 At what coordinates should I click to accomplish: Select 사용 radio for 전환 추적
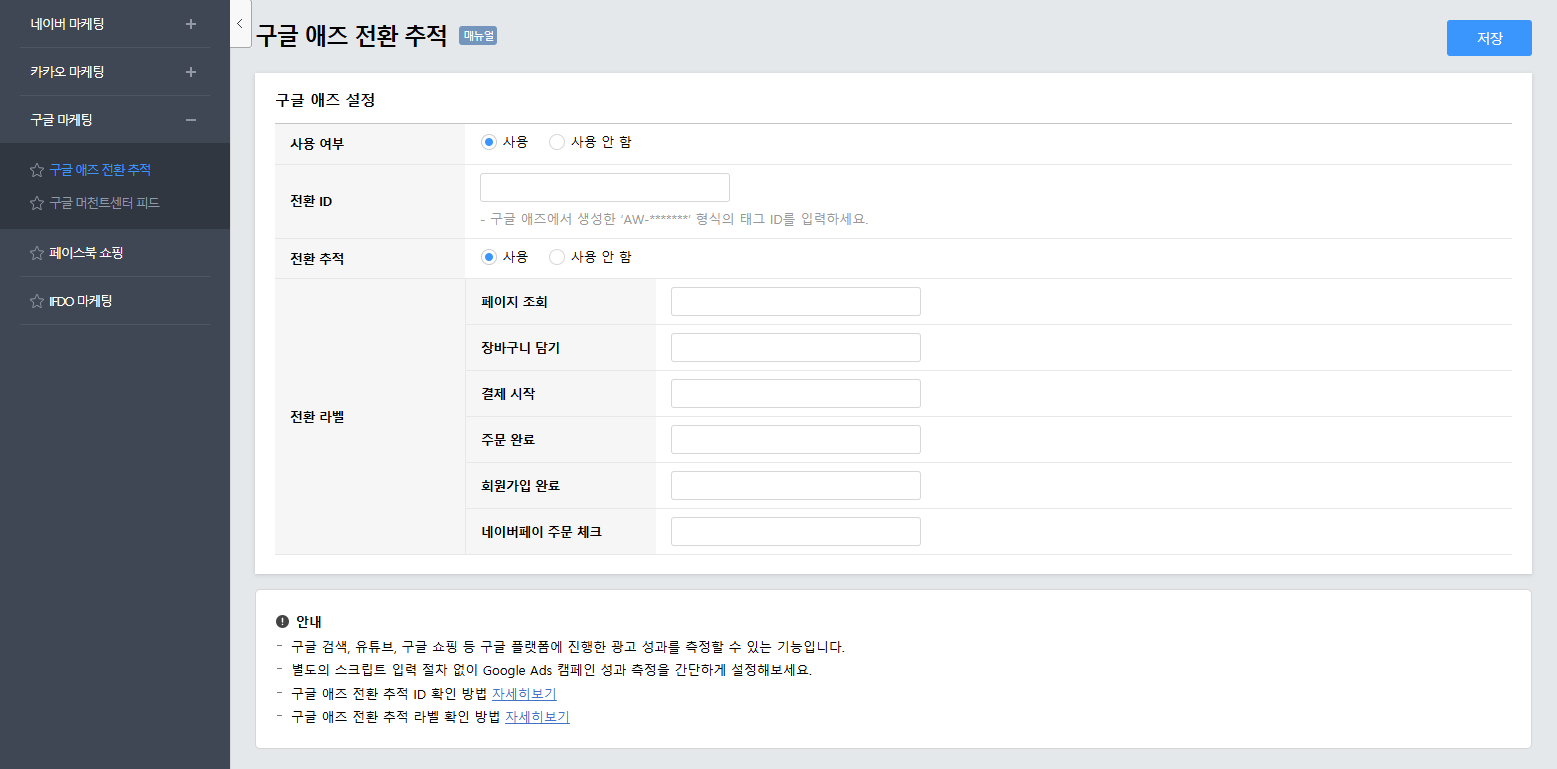(x=489, y=257)
